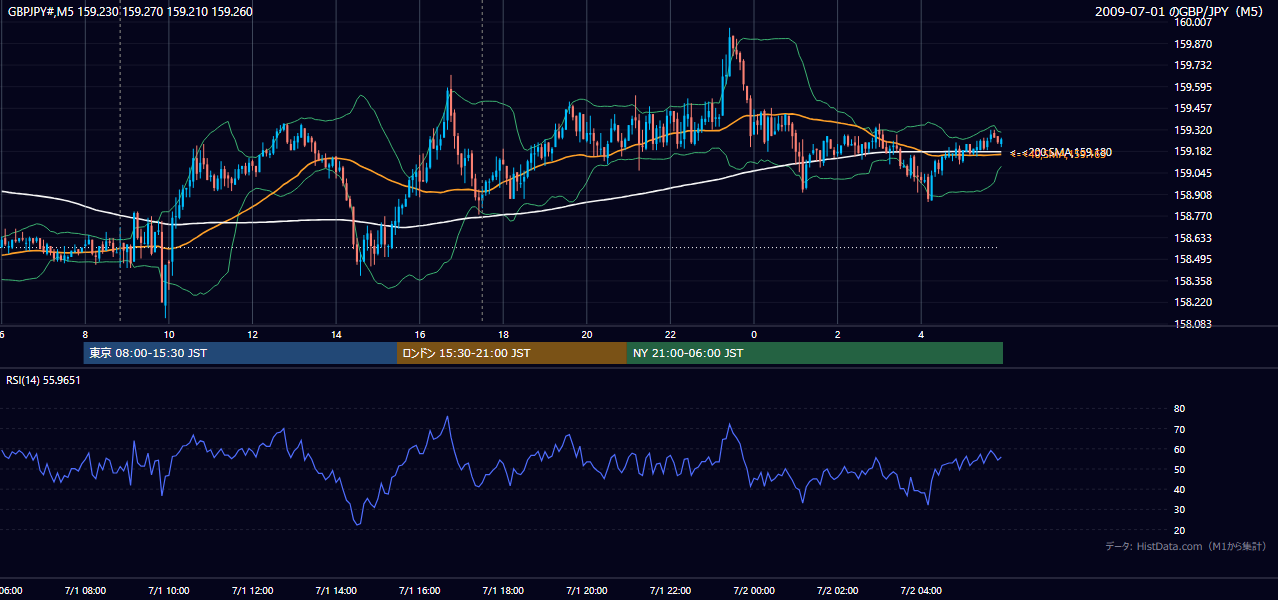Click the 2009-07-01 GBP/JPY (M5) chart title
Image resolution: width=1278 pixels, height=600 pixels.
[x=1180, y=12]
